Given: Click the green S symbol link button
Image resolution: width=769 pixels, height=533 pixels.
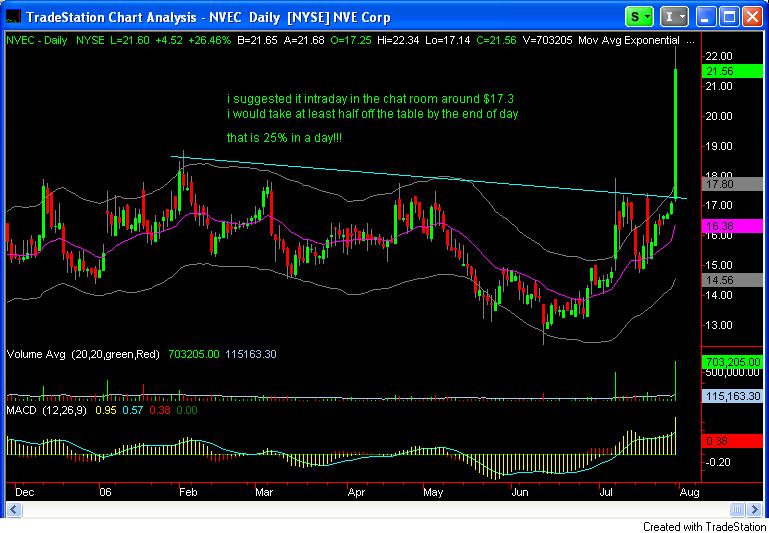Looking at the screenshot, I should click(640, 17).
